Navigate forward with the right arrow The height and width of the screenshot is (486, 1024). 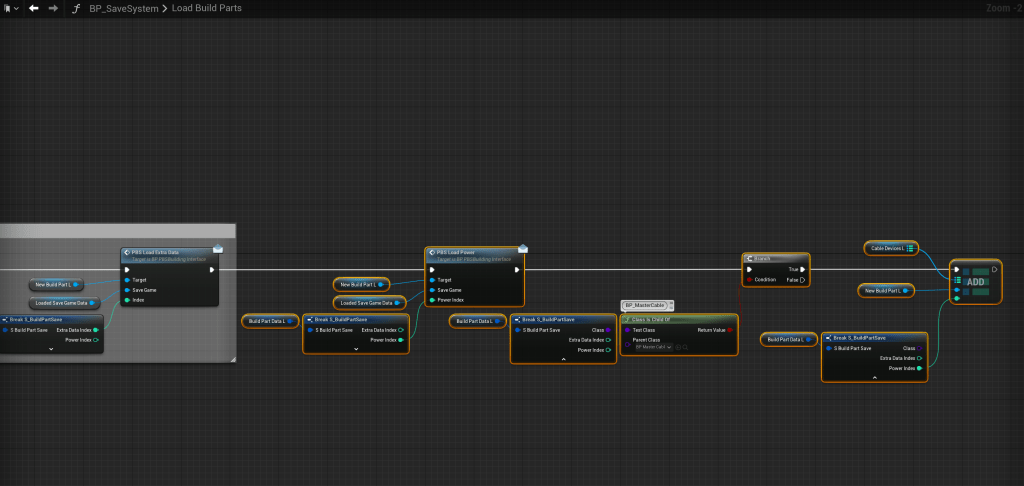pyautogui.click(x=53, y=8)
